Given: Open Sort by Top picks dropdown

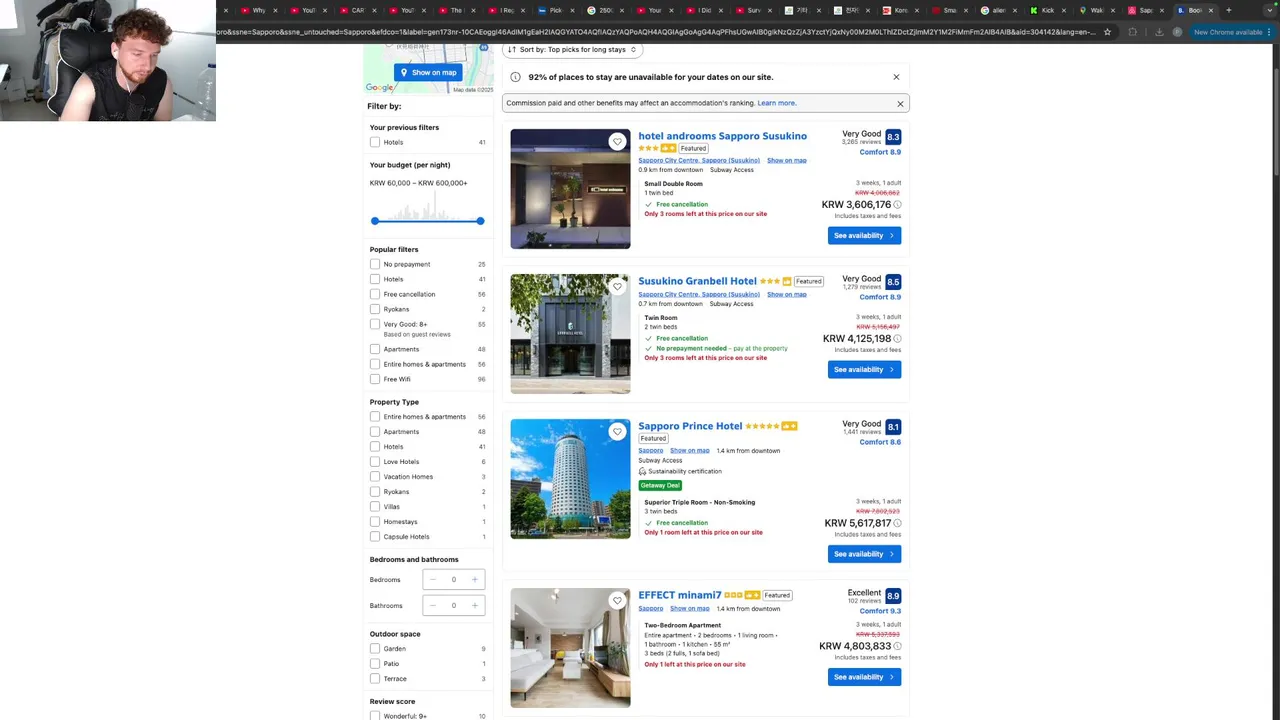Looking at the screenshot, I should [x=572, y=50].
